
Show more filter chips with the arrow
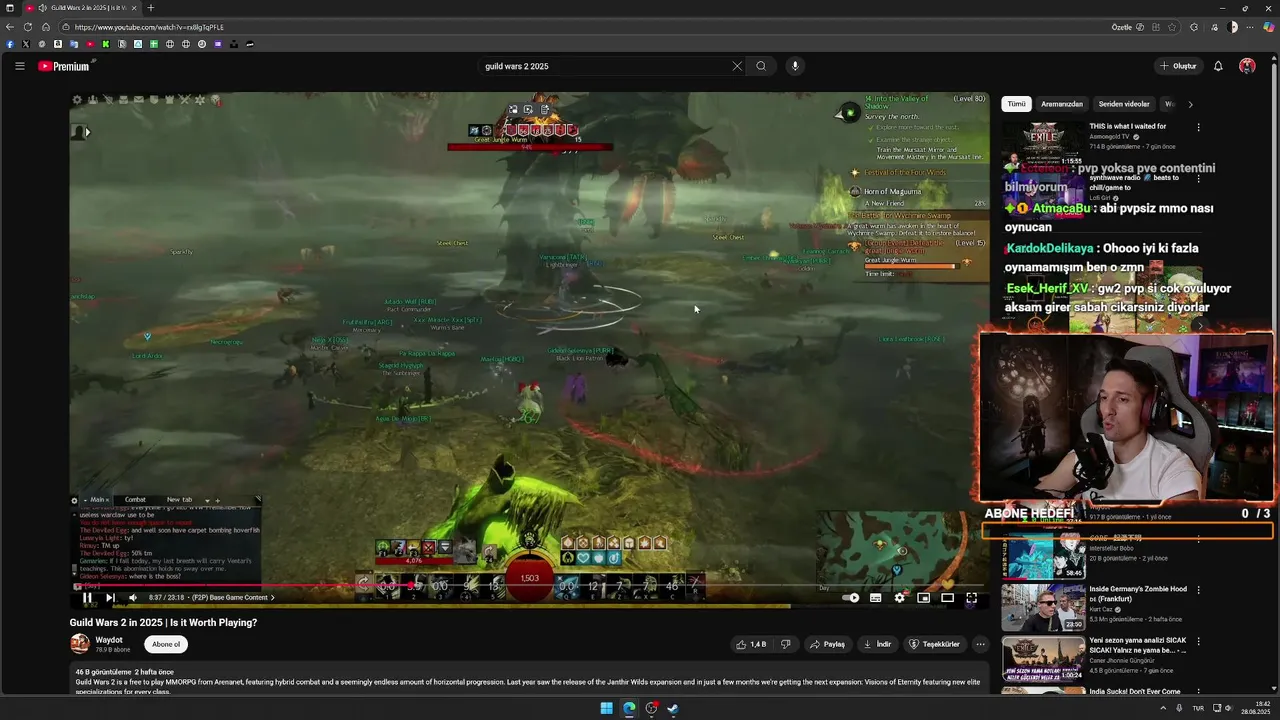(x=1190, y=104)
